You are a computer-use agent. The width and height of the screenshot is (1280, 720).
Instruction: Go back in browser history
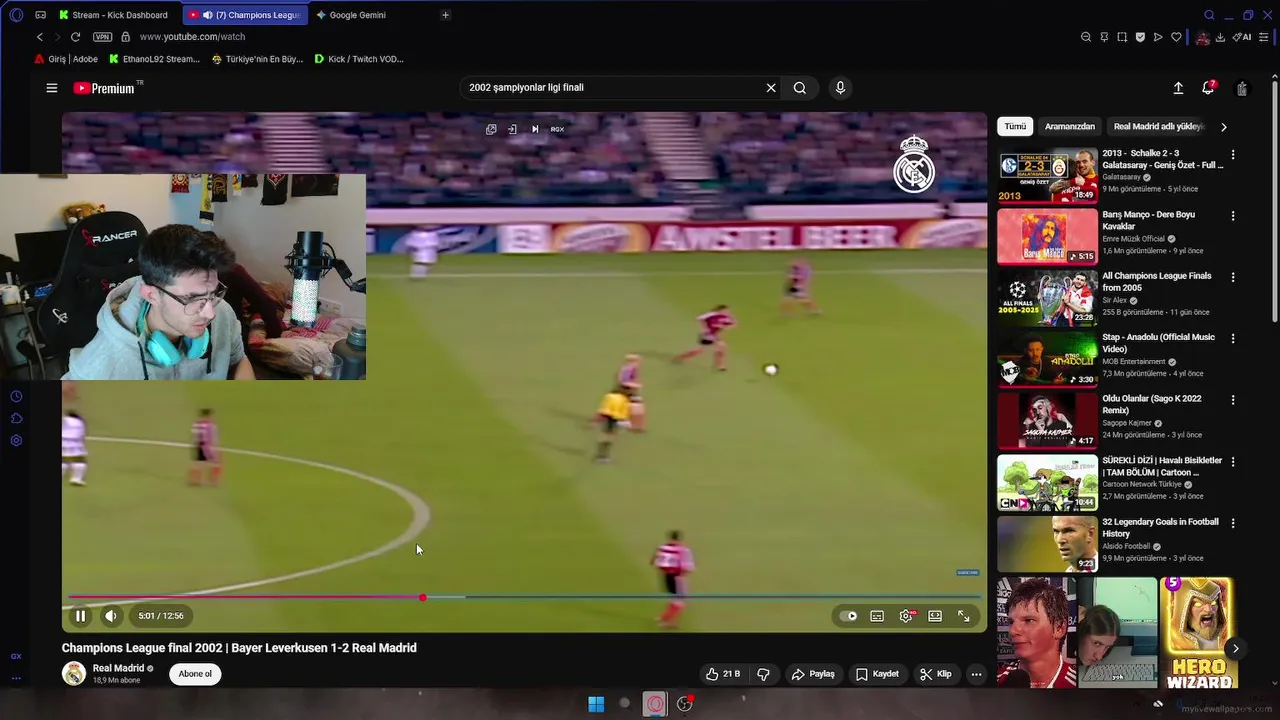[39, 37]
